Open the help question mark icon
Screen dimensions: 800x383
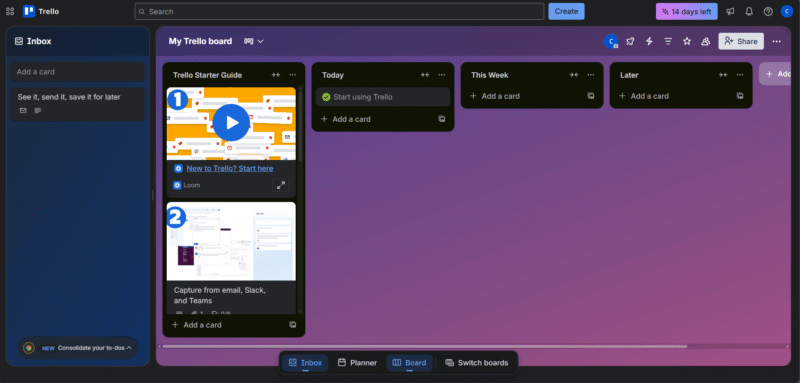[768, 11]
